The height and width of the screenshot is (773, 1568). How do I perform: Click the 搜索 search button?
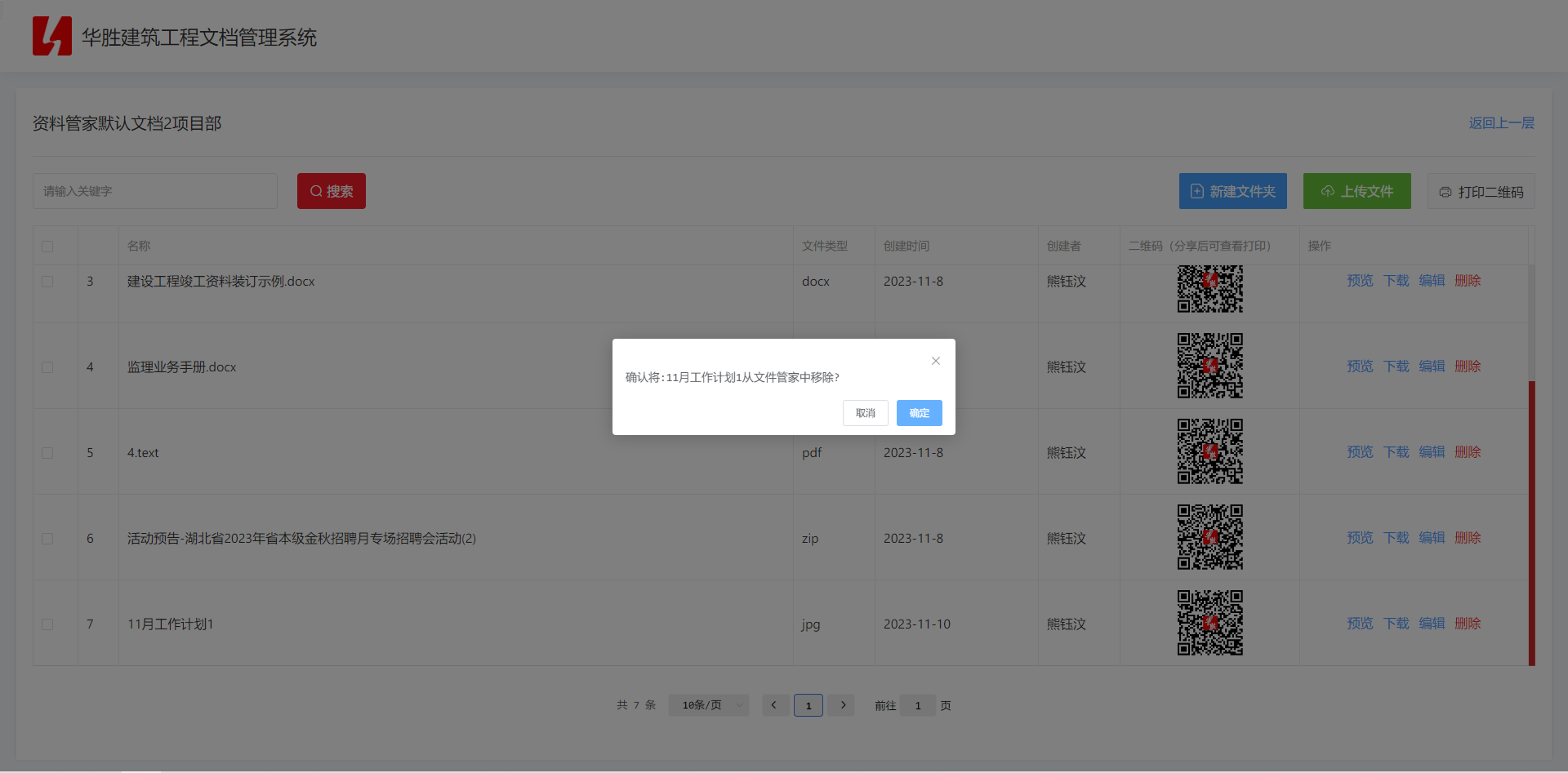tap(332, 191)
